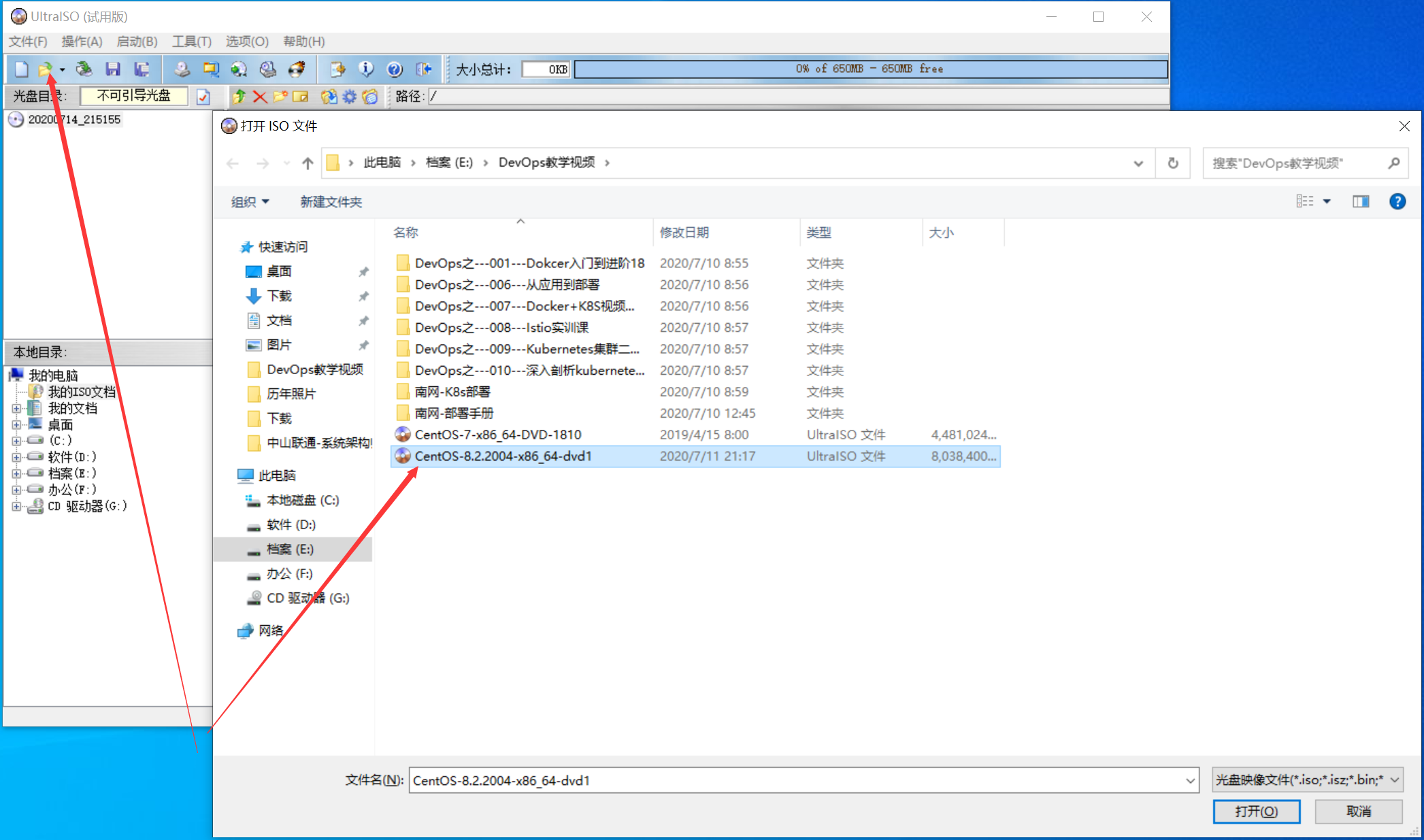
Task: Click the Make CD image drive icon
Action: [x=182, y=69]
